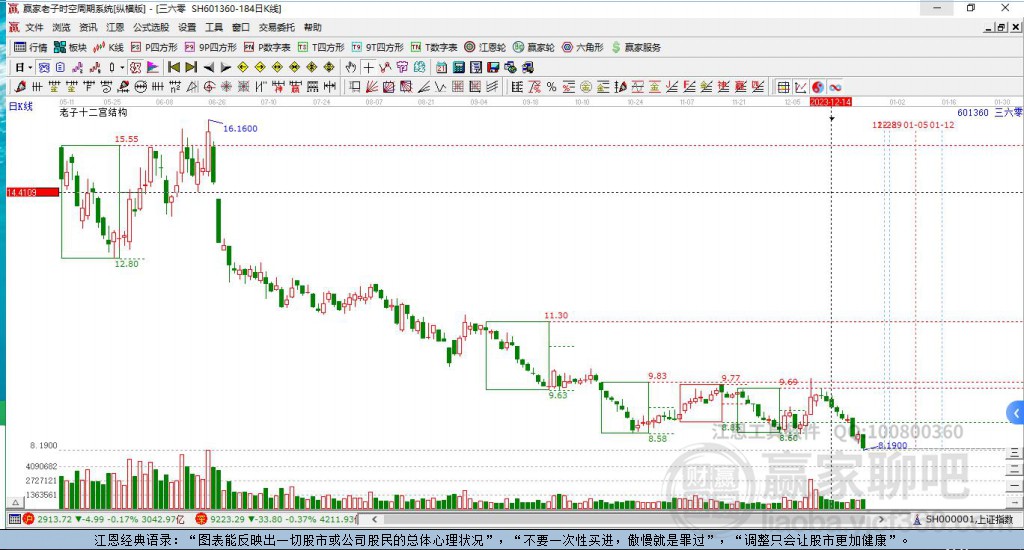Expand the 日 period dropdown

(30, 67)
